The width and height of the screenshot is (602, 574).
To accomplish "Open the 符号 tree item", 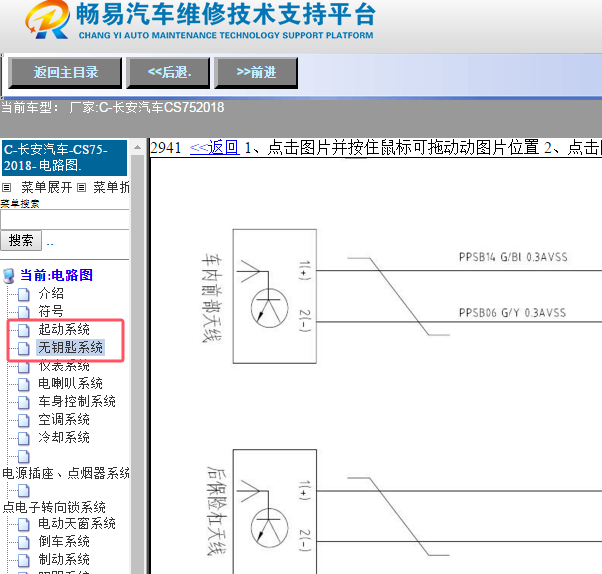I will tap(51, 311).
